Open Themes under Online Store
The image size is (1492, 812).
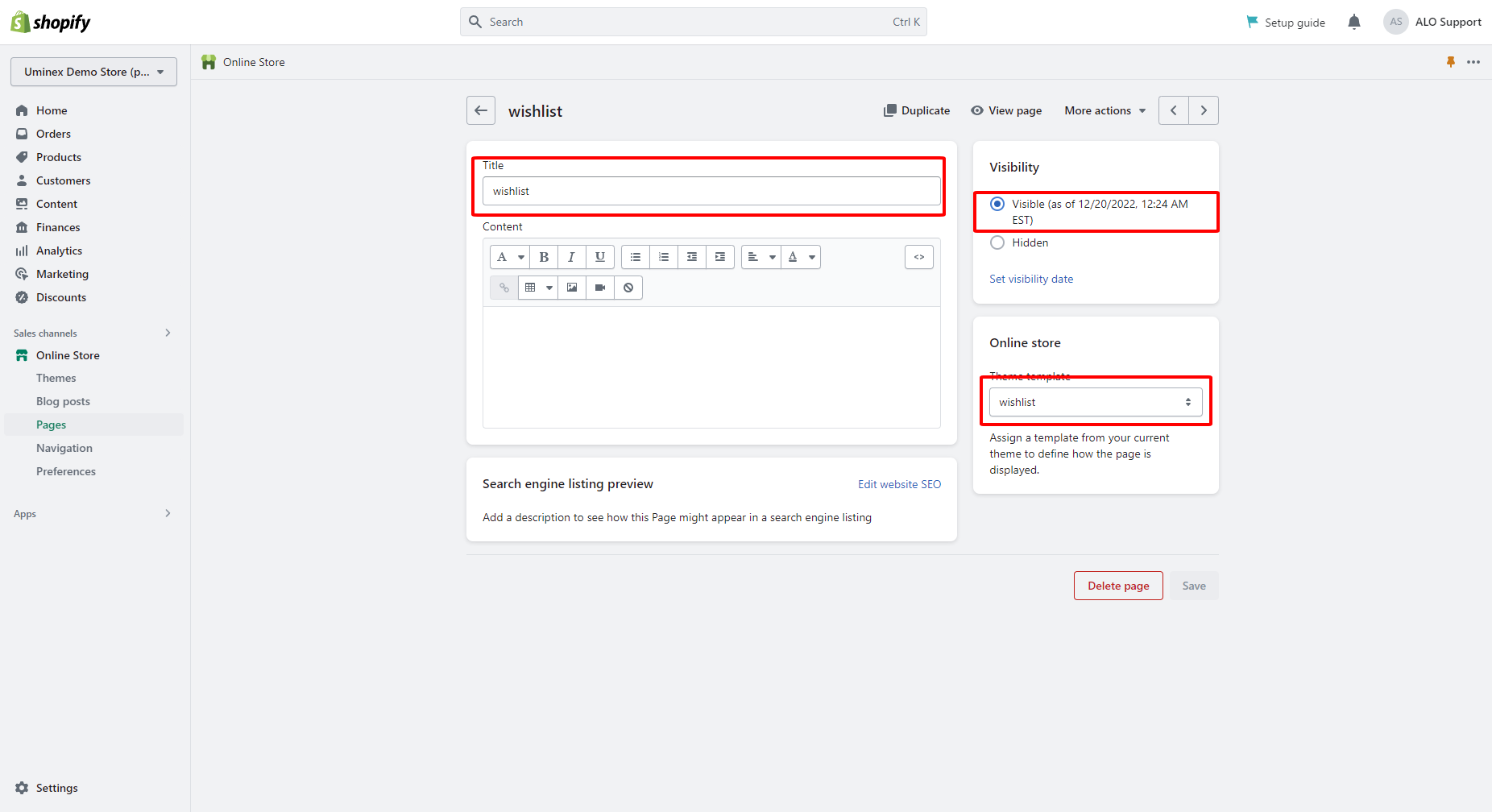click(56, 378)
